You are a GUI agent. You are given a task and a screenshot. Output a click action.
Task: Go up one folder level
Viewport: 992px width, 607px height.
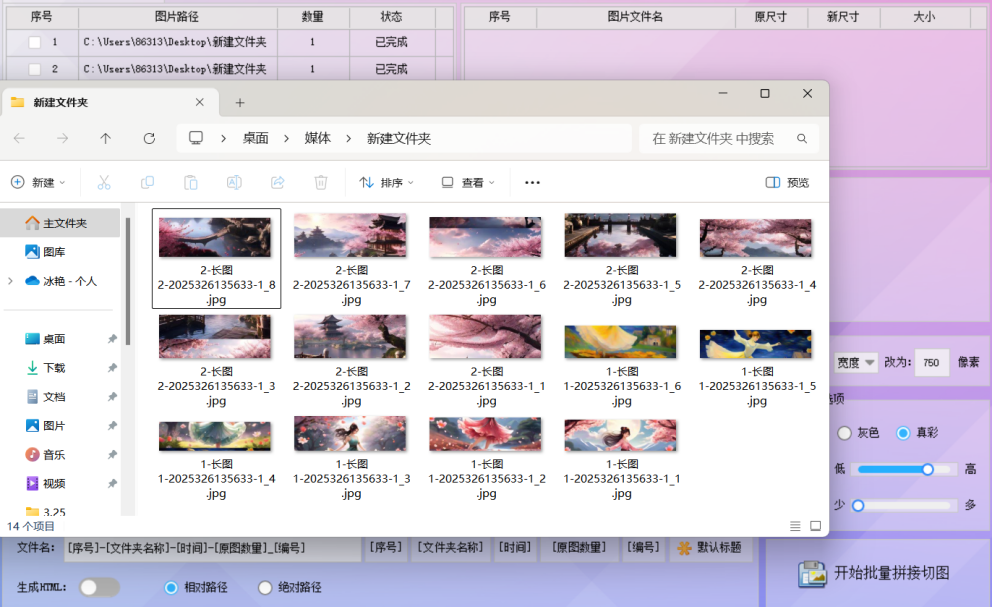pyautogui.click(x=106, y=138)
